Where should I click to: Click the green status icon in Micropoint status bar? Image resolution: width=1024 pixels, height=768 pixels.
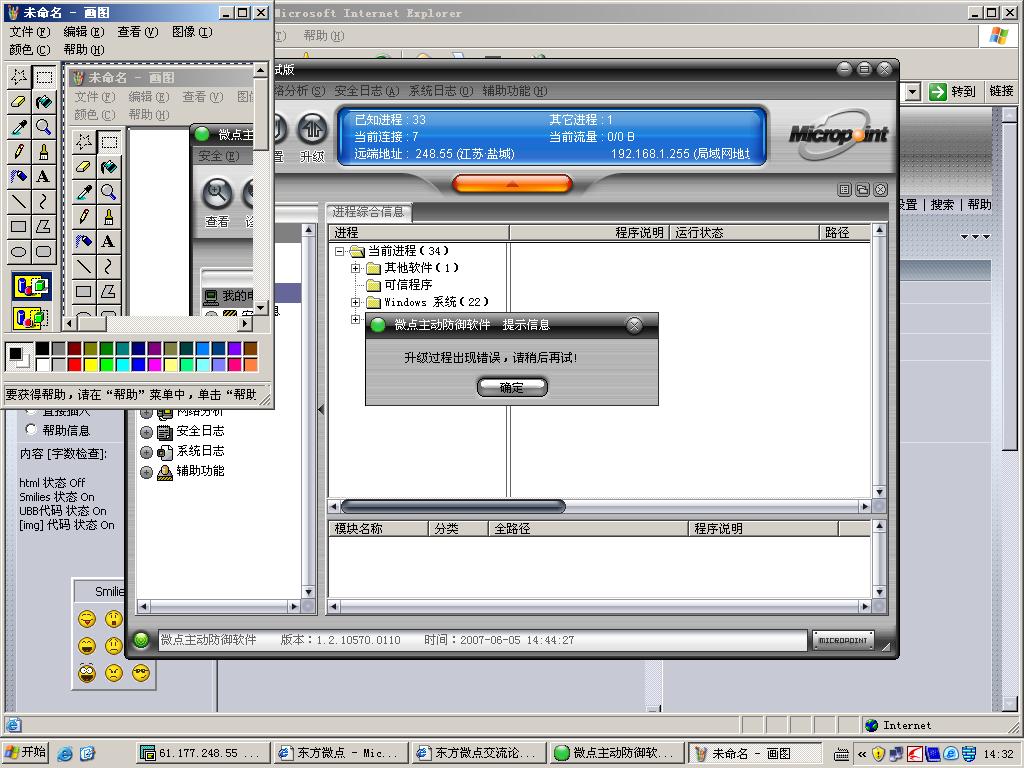[141, 640]
